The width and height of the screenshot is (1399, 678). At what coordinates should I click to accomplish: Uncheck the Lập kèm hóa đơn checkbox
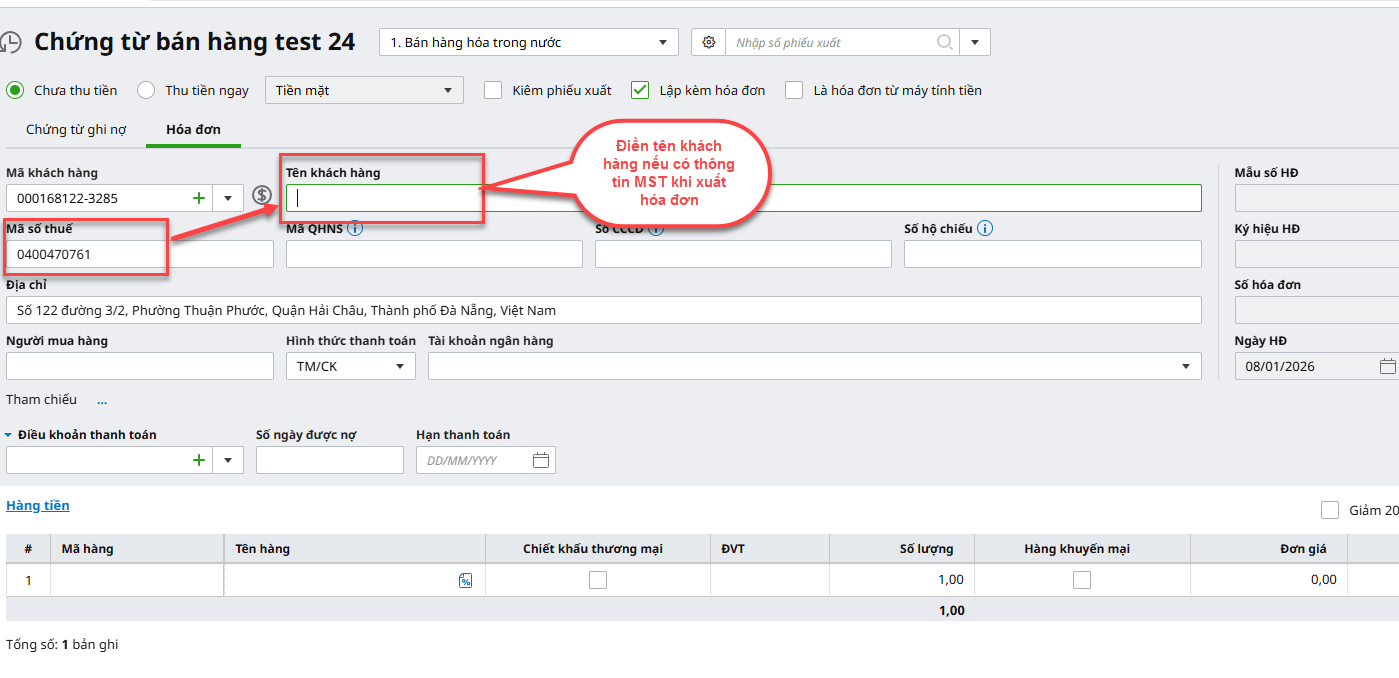640,90
